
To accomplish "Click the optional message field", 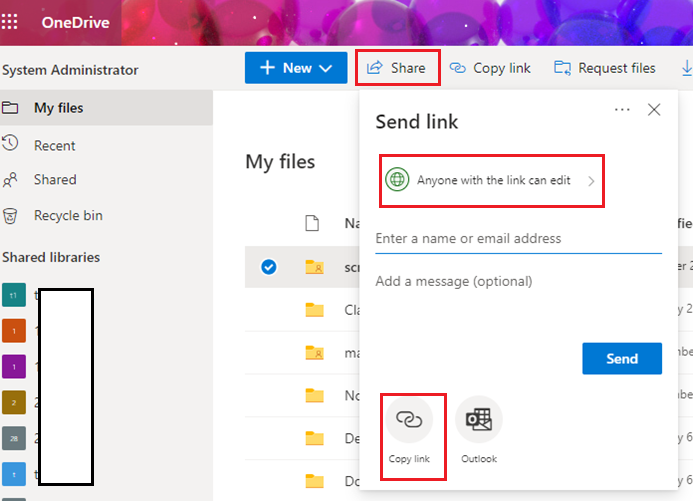I will (x=518, y=281).
